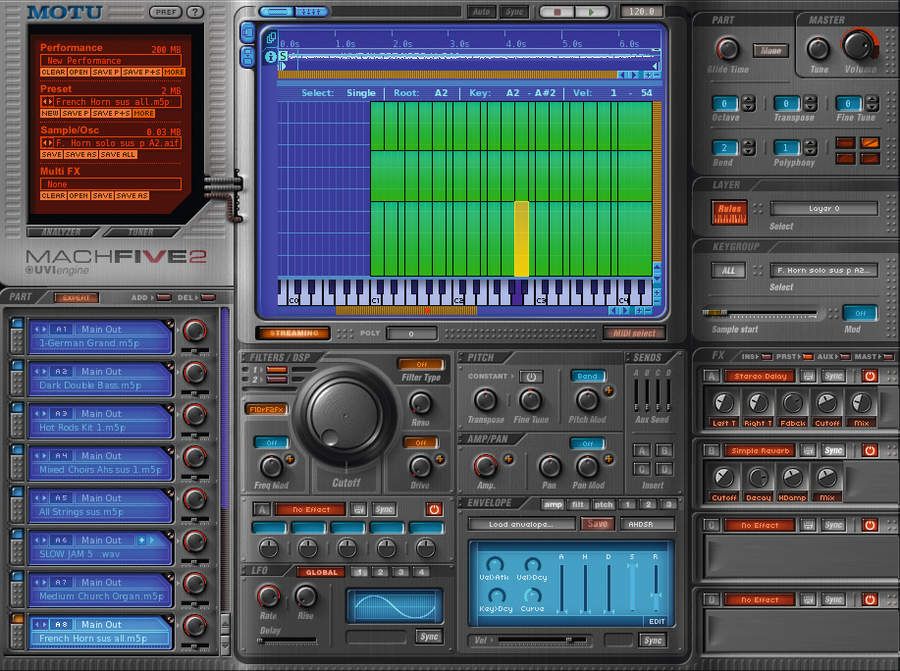The width and height of the screenshot is (900, 671).
Task: Click the Freq Mod plus modulation icon
Action: point(290,459)
